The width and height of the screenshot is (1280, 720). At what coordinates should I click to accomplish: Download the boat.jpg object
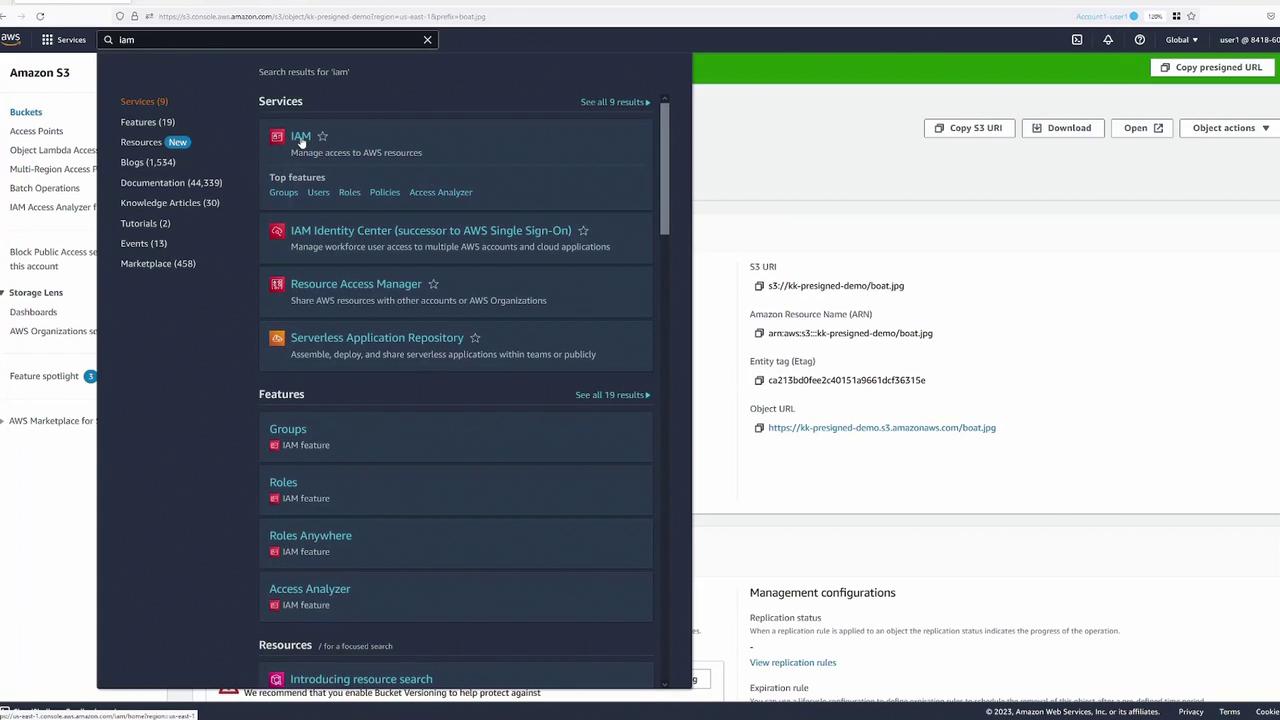[x=1061, y=128]
